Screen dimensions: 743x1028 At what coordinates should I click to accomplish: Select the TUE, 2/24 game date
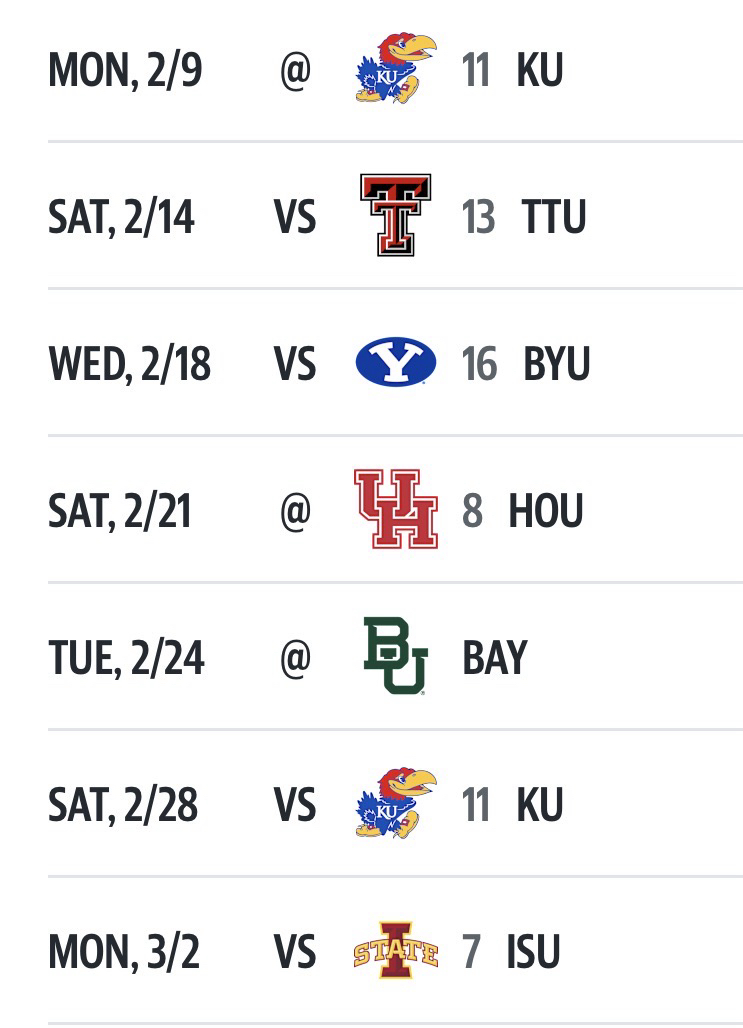click(x=126, y=657)
